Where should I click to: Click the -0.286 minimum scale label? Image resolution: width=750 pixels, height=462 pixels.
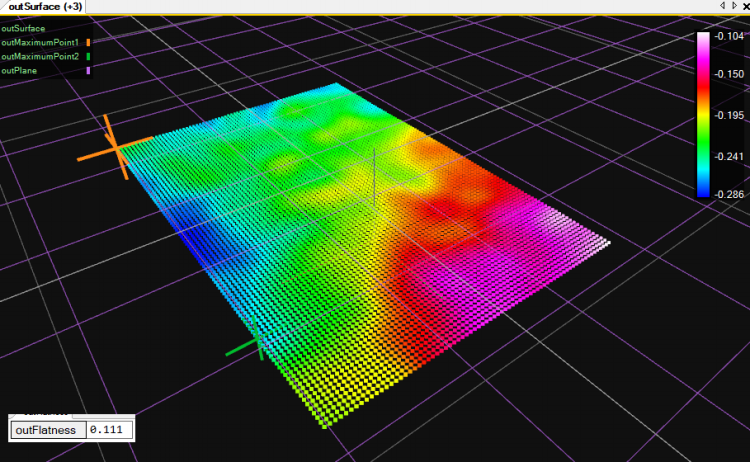[727, 194]
